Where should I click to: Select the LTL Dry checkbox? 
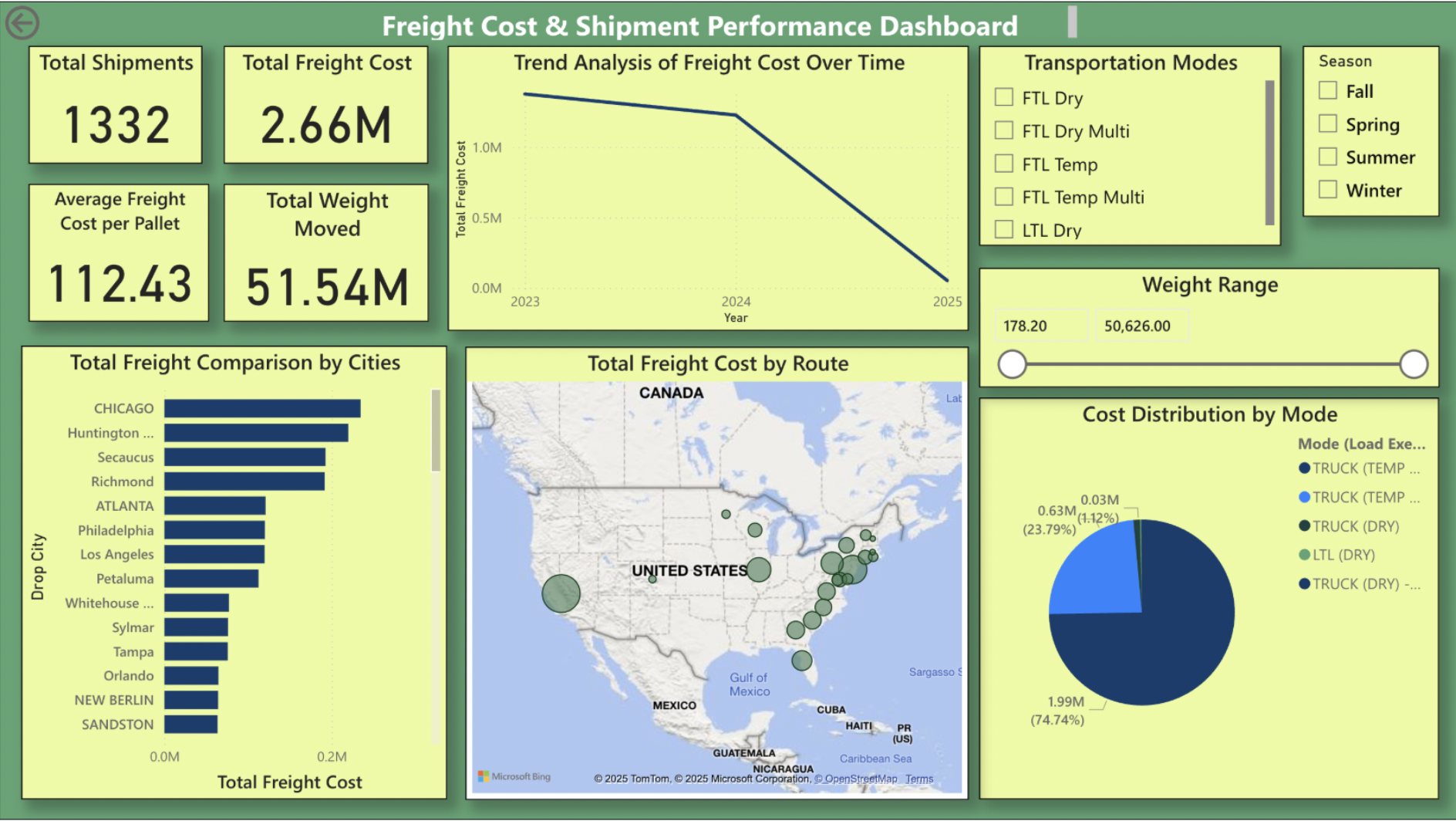pyautogui.click(x=1004, y=229)
